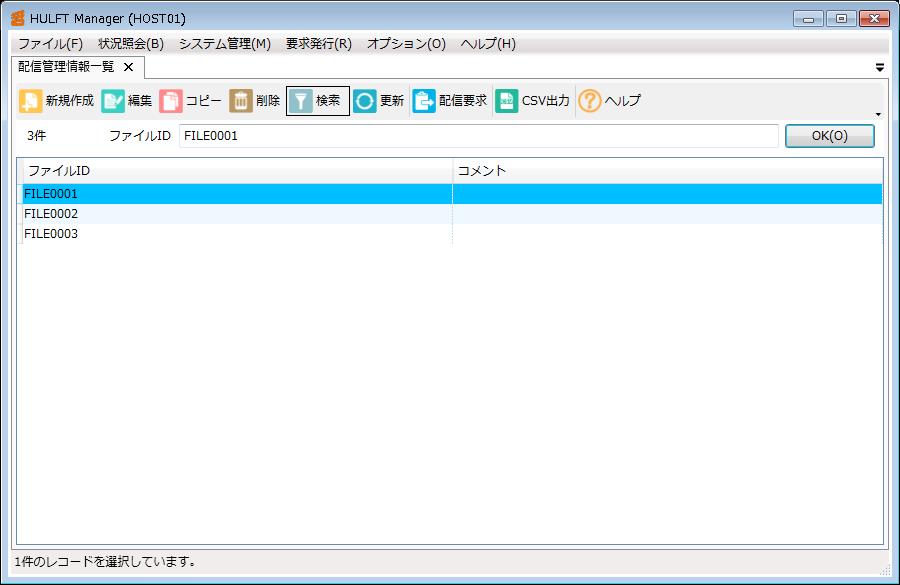Viewport: 900px width, 585px height.
Task: Open the 要求発行(R) menu
Action: 319,44
